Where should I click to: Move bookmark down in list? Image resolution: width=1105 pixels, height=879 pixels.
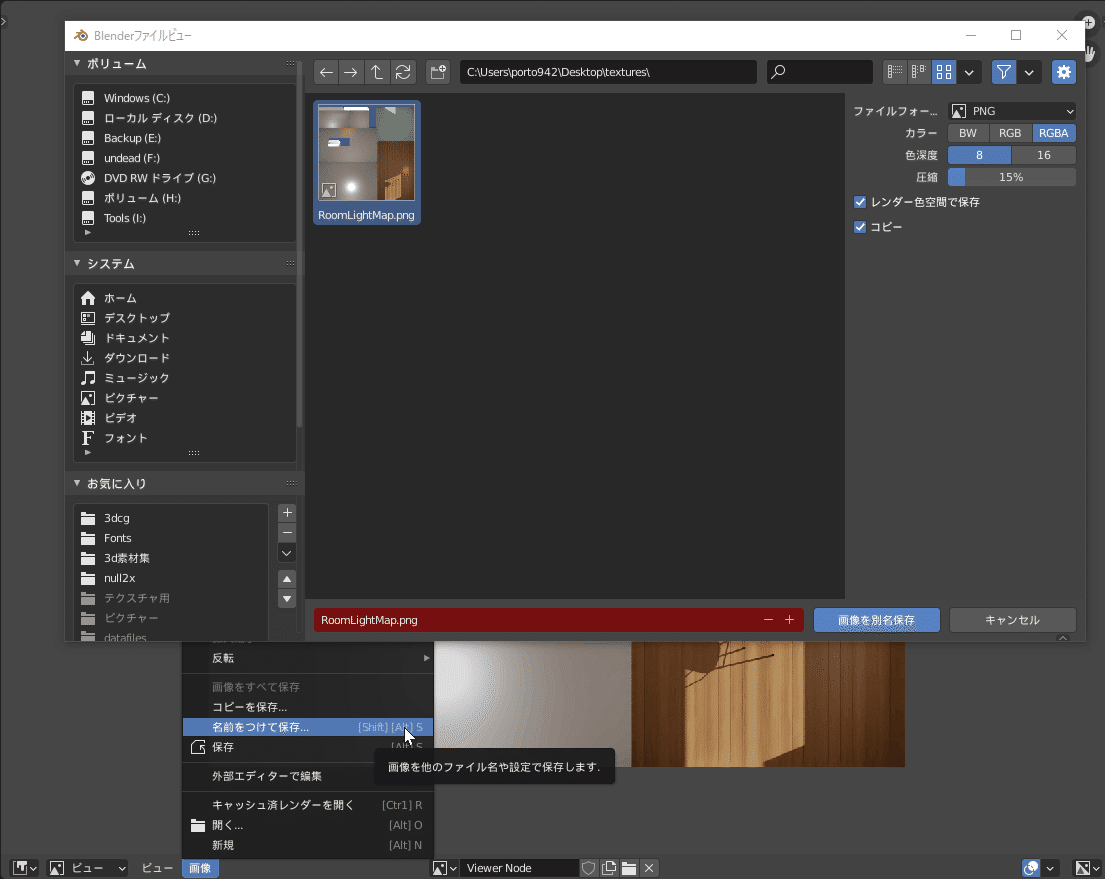[x=287, y=599]
